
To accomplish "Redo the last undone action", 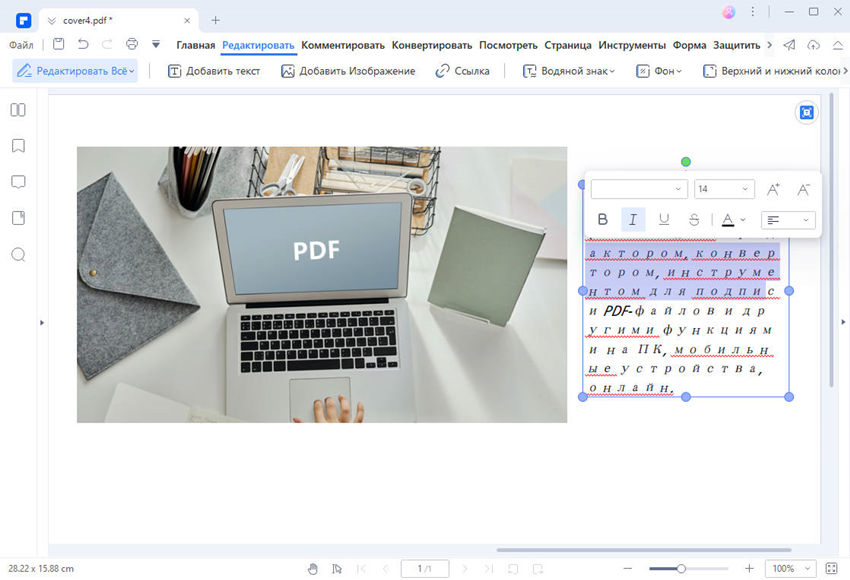I will coord(107,44).
